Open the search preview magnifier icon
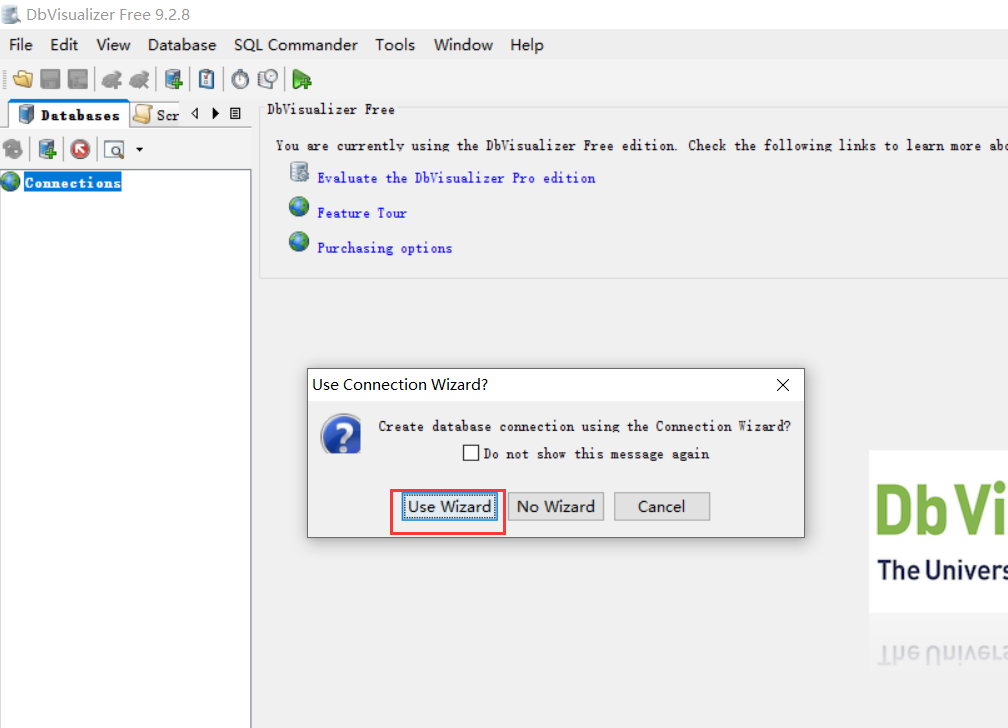 [114, 148]
